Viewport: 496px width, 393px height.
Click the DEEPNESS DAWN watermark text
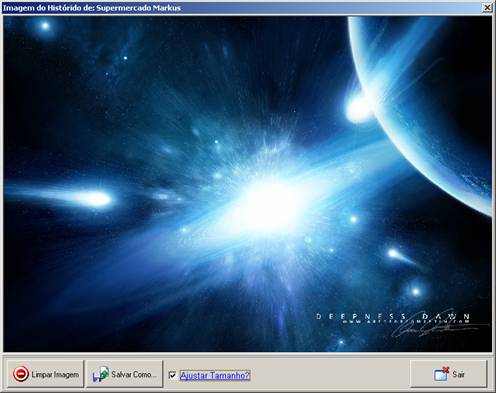[393, 316]
